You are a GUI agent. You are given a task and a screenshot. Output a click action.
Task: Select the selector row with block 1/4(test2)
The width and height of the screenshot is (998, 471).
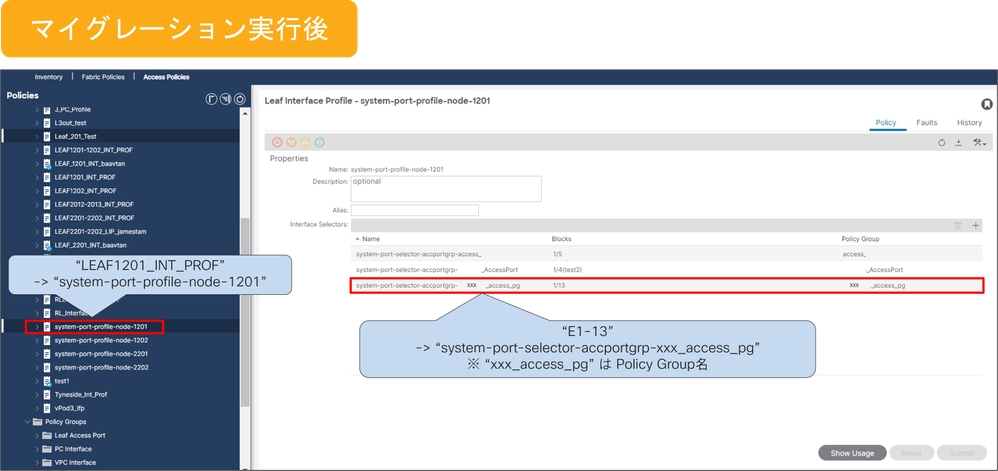666,270
